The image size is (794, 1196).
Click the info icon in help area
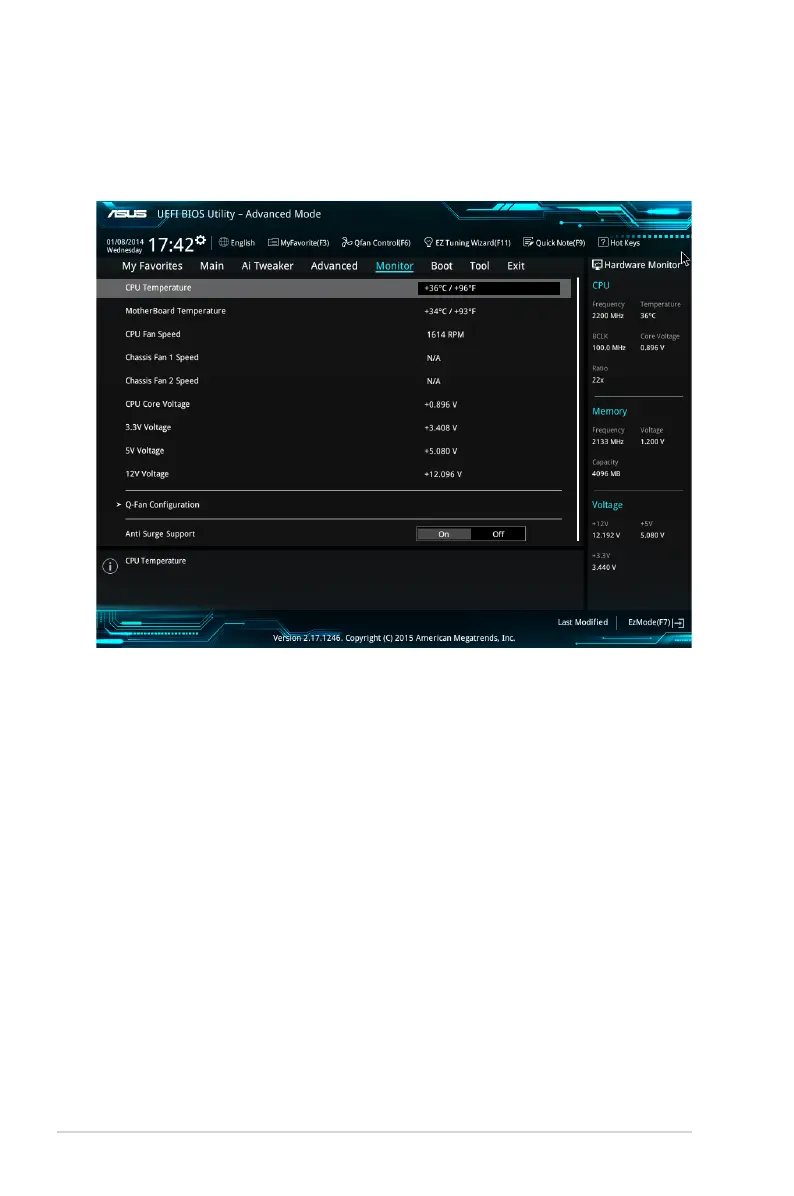click(x=110, y=566)
